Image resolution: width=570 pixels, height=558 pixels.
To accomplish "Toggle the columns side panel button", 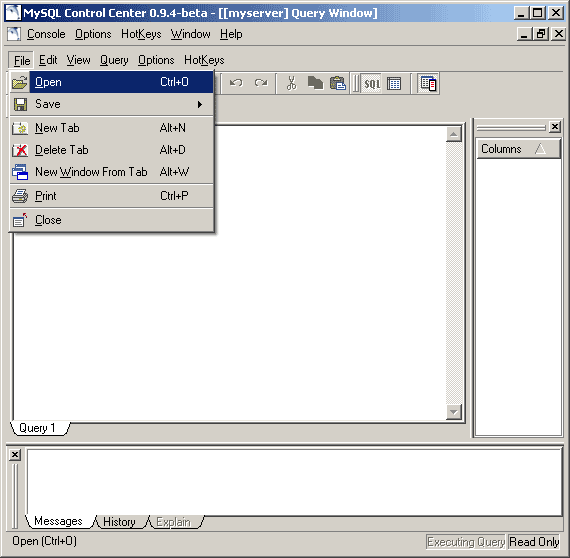I will pyautogui.click(x=428, y=84).
